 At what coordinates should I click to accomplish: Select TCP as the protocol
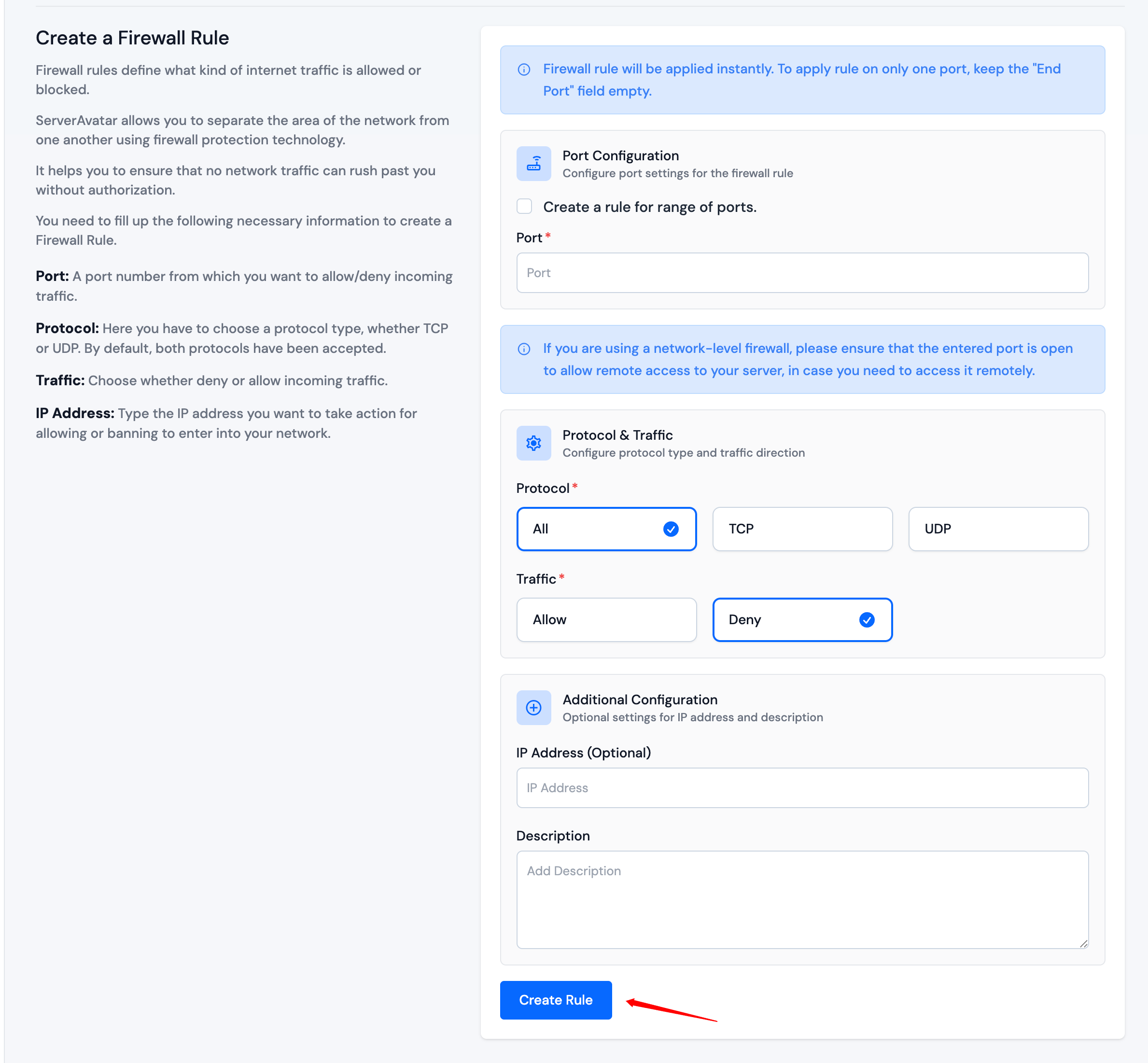(802, 529)
